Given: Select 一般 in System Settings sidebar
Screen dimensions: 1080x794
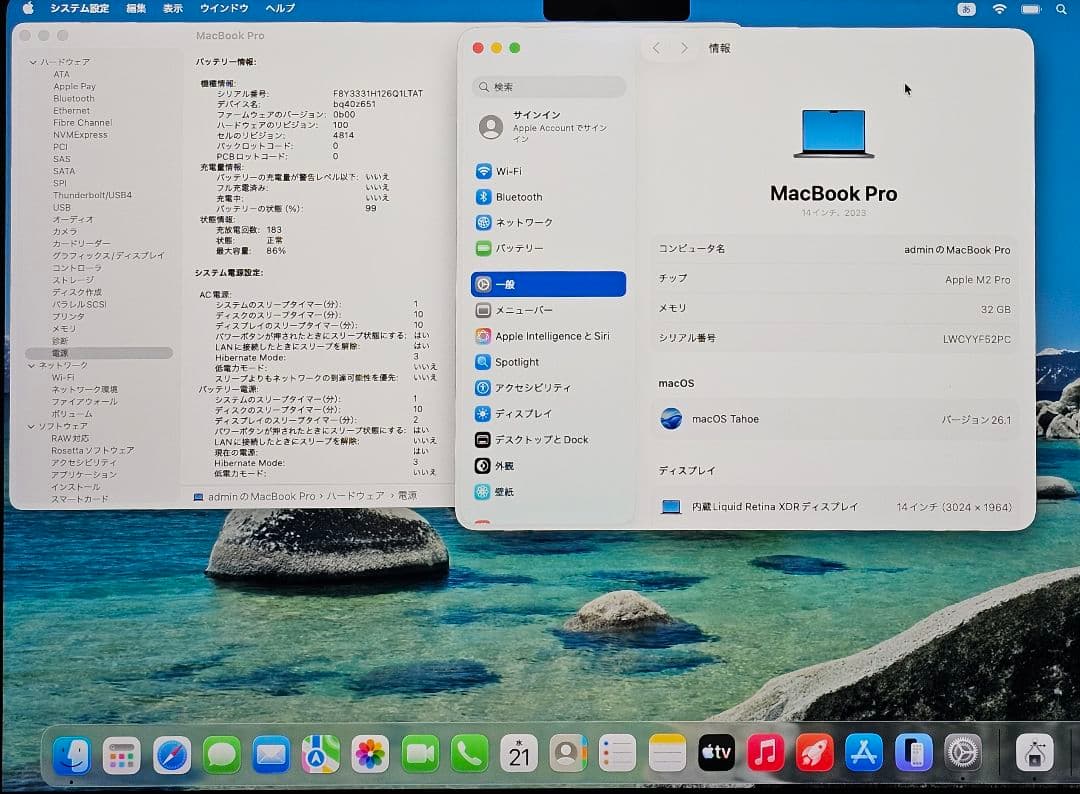Looking at the screenshot, I should [x=548, y=284].
